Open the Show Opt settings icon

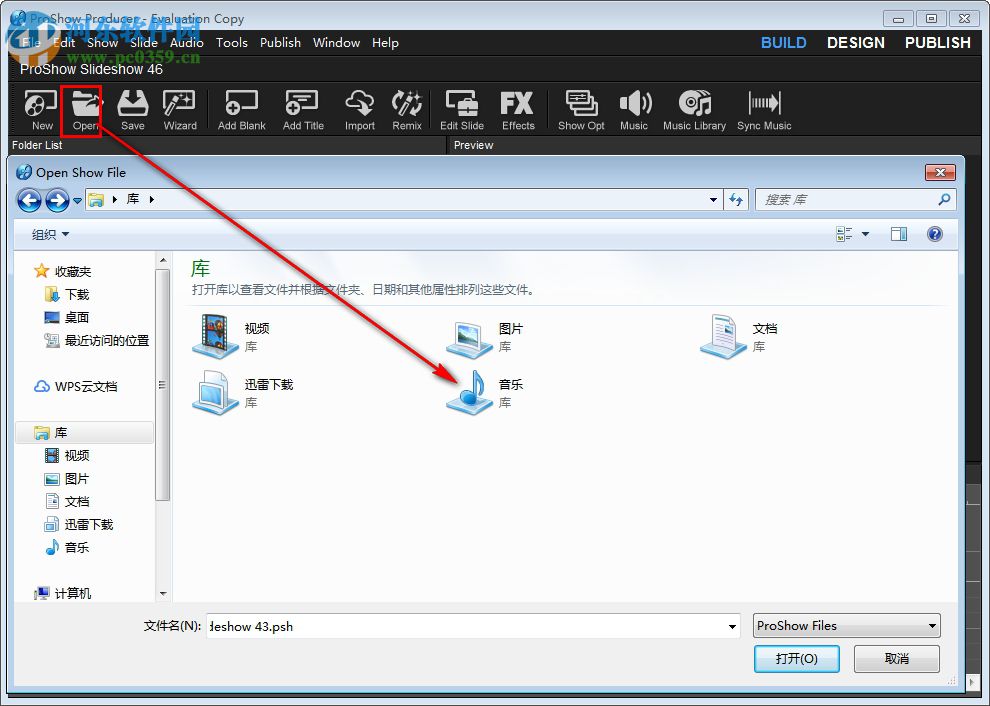click(x=581, y=108)
